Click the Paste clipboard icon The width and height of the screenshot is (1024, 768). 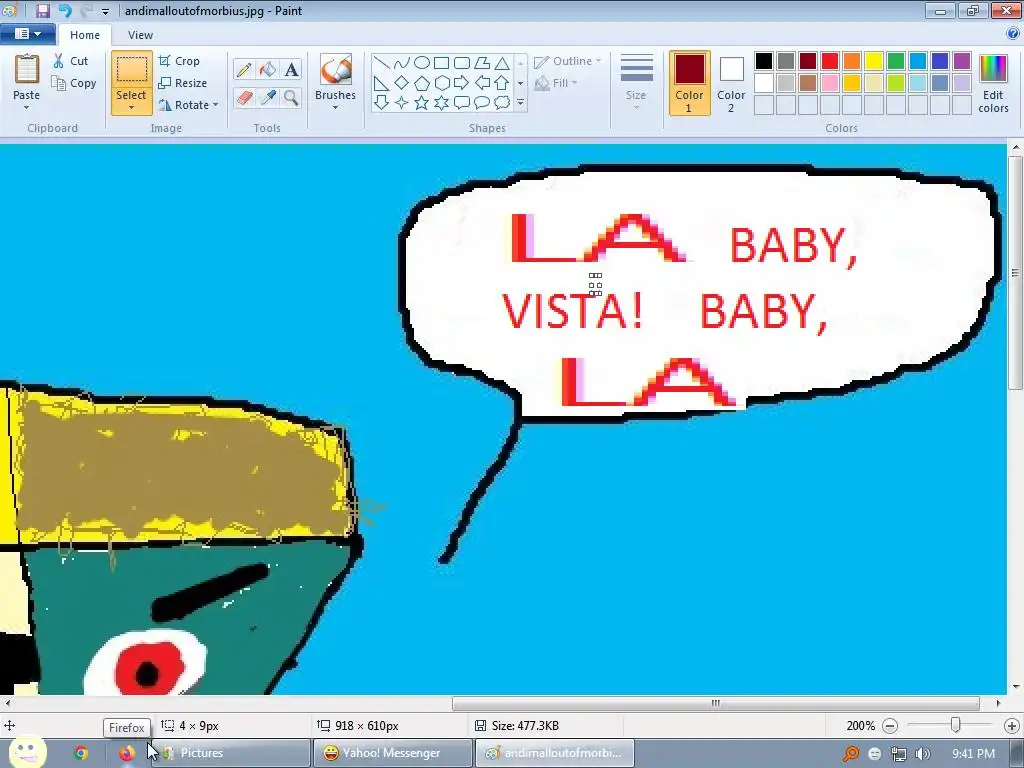[x=27, y=69]
